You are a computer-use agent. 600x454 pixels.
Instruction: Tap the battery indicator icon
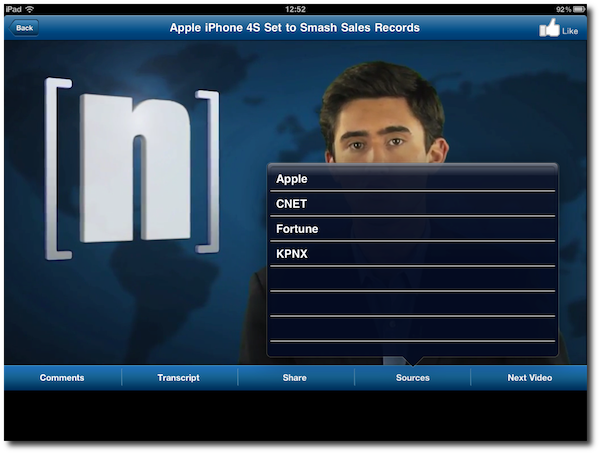click(x=579, y=9)
